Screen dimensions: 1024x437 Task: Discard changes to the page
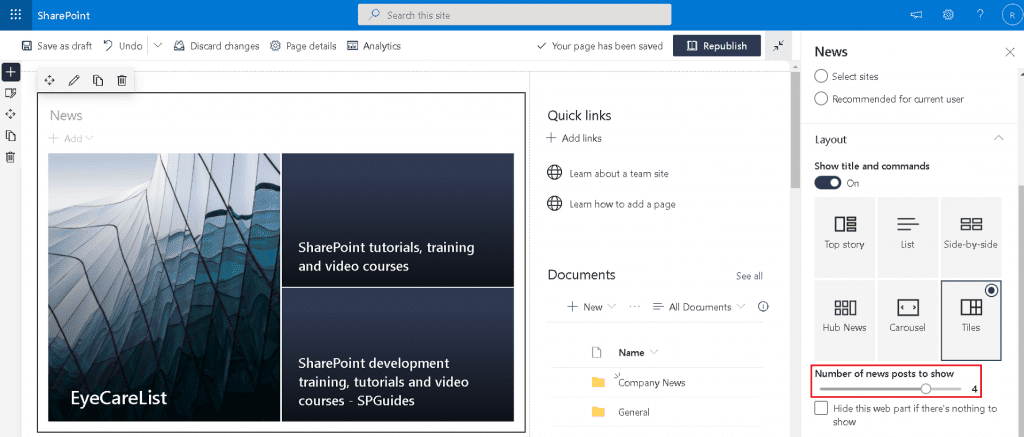pyautogui.click(x=216, y=46)
